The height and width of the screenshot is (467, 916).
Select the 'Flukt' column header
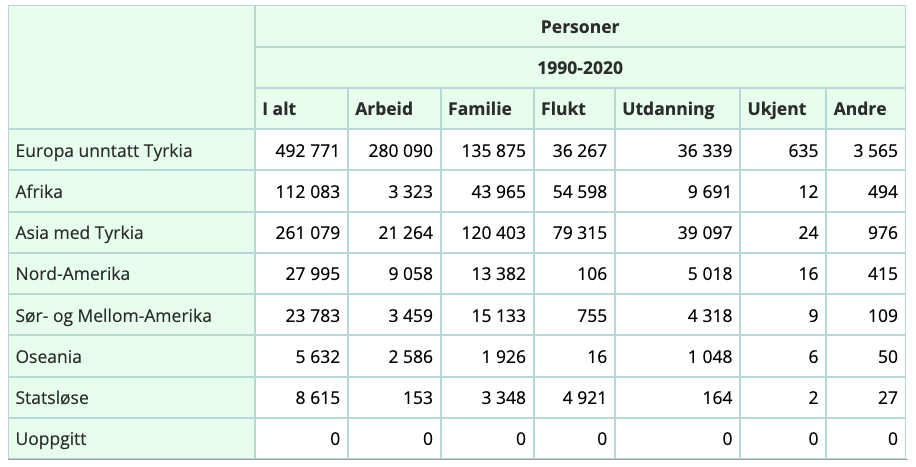click(563, 109)
